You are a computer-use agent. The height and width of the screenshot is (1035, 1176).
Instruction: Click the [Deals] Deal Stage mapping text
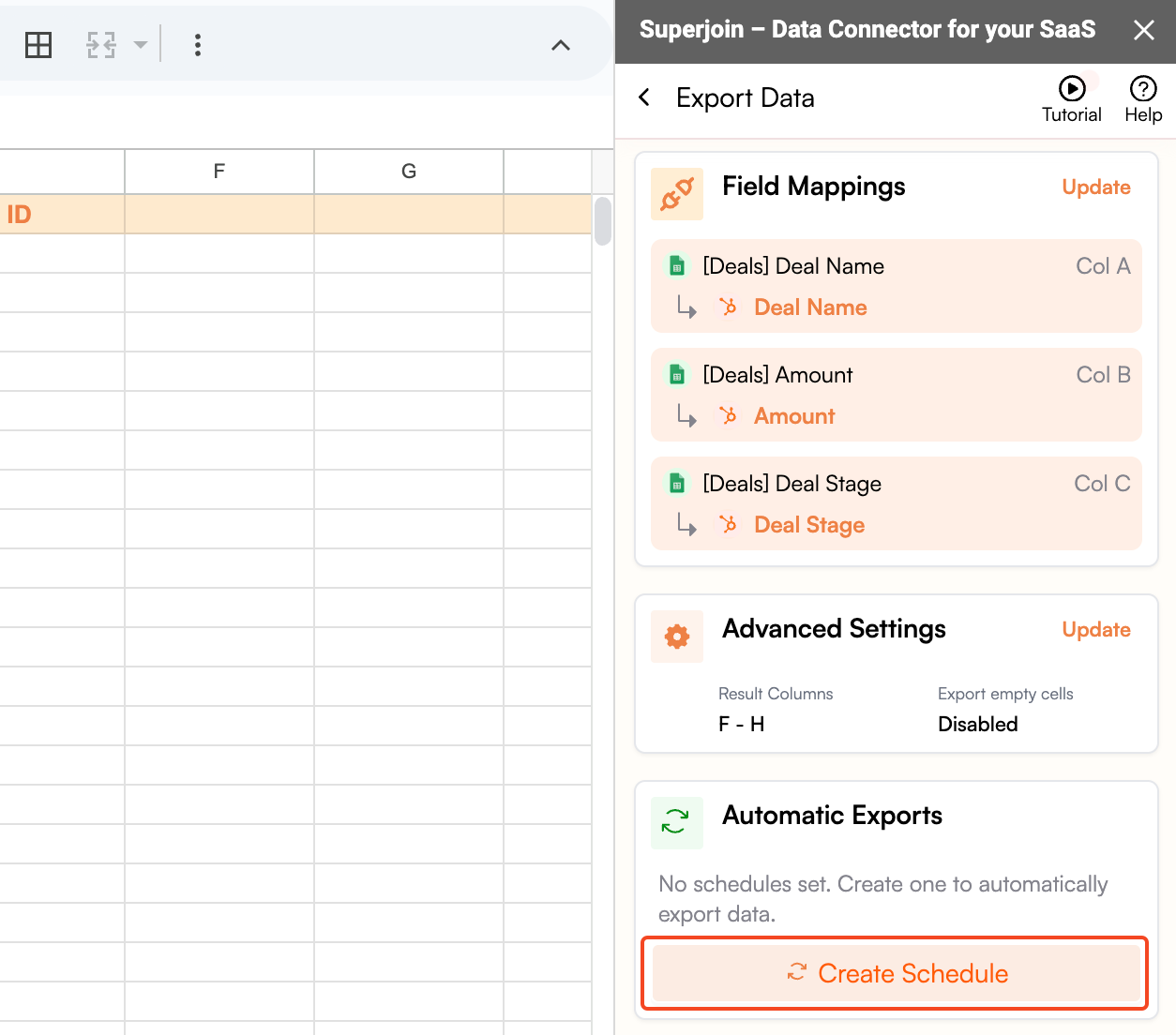click(792, 484)
